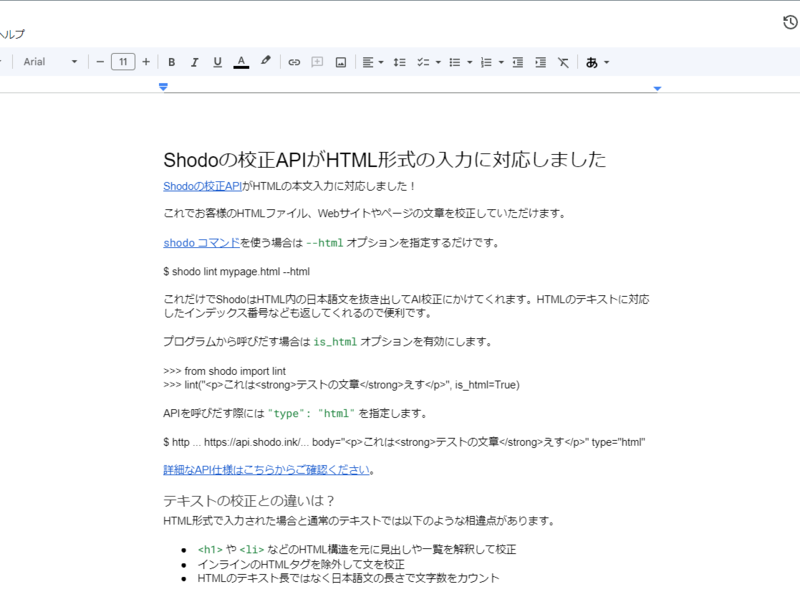Click the font size field showing 11

(x=123, y=62)
